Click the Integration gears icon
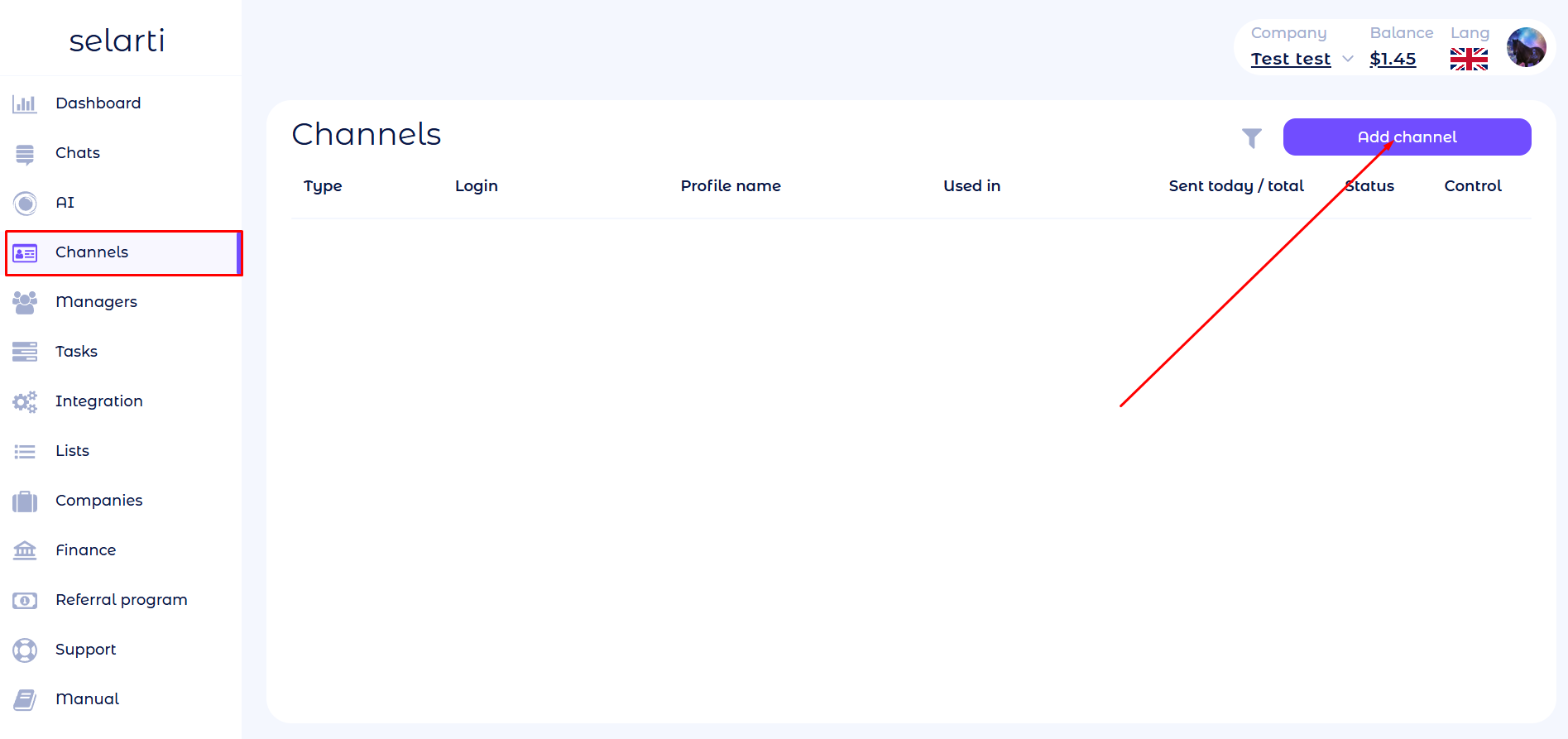This screenshot has height=739, width=1568. pyautogui.click(x=25, y=402)
